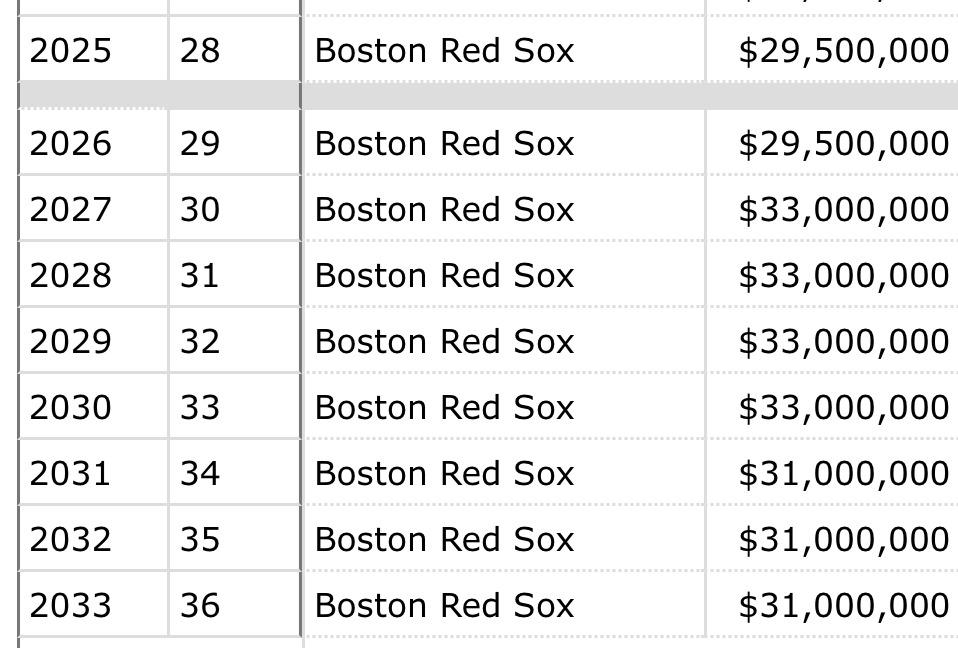Select $31,000,000 salary for 2033
The image size is (958, 648).
coord(843,606)
